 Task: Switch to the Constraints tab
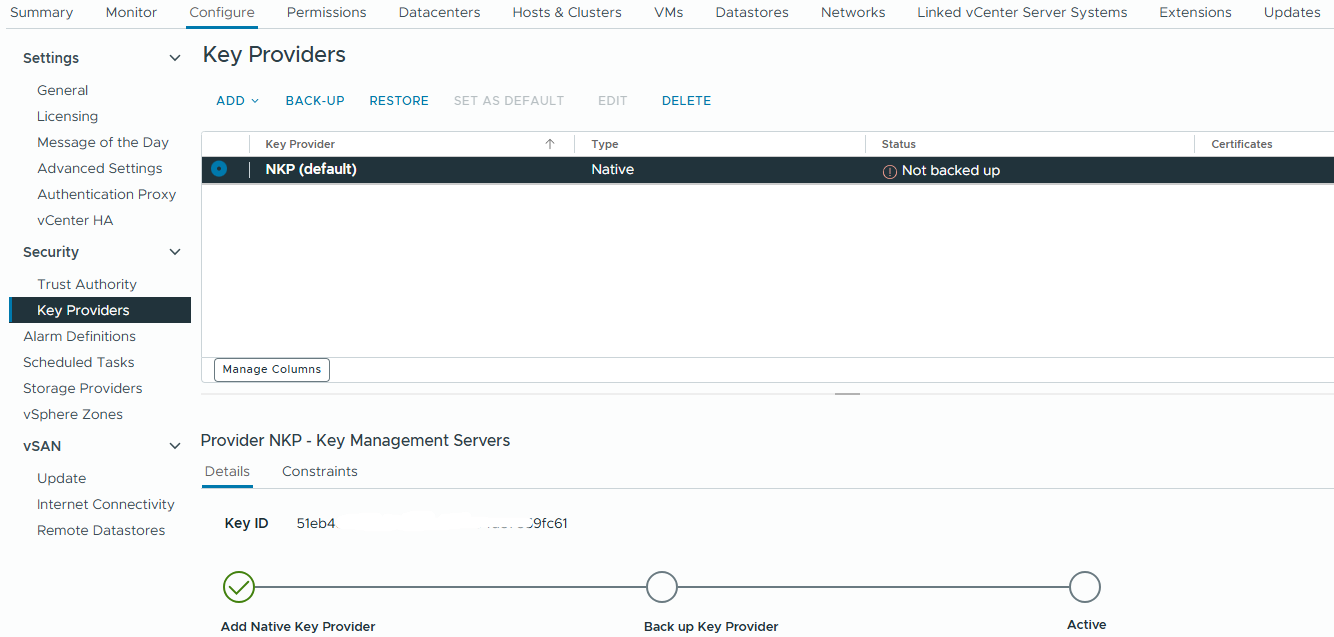(x=320, y=471)
